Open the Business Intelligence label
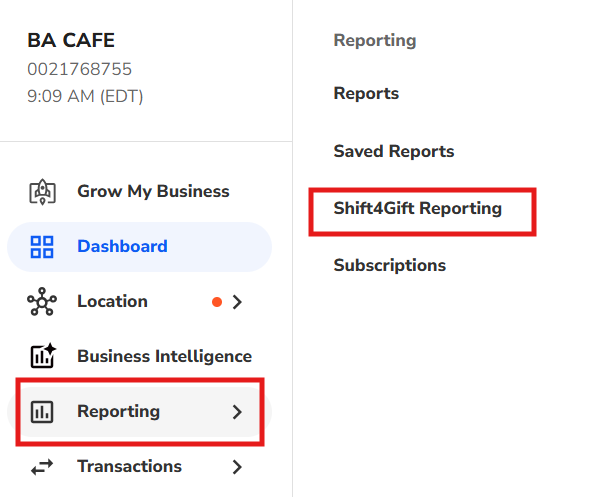 pyautogui.click(x=165, y=356)
